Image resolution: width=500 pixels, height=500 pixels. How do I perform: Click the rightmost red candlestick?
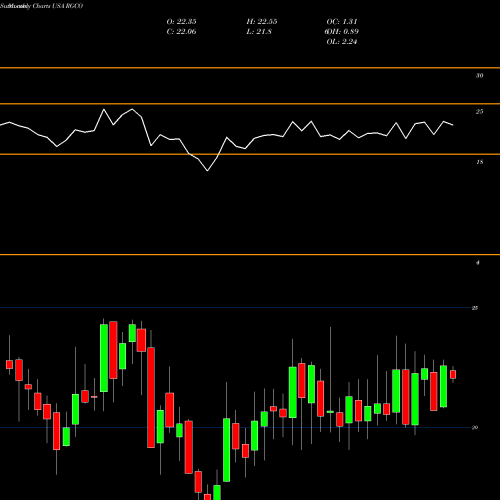point(453,374)
